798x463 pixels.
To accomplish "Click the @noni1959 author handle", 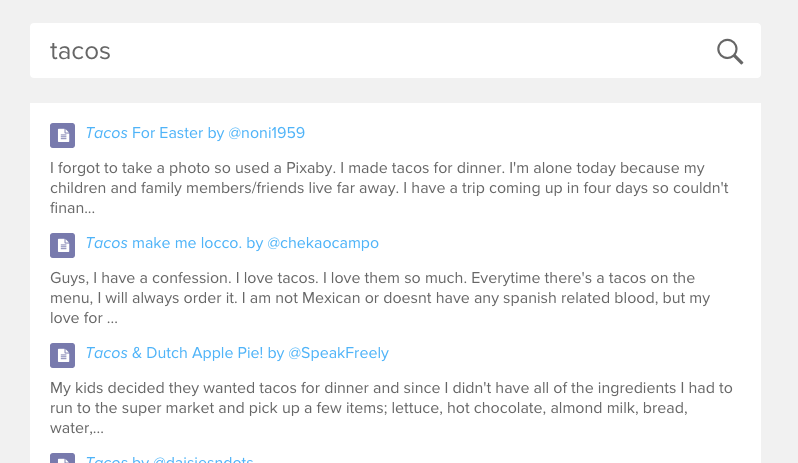I will (267, 133).
